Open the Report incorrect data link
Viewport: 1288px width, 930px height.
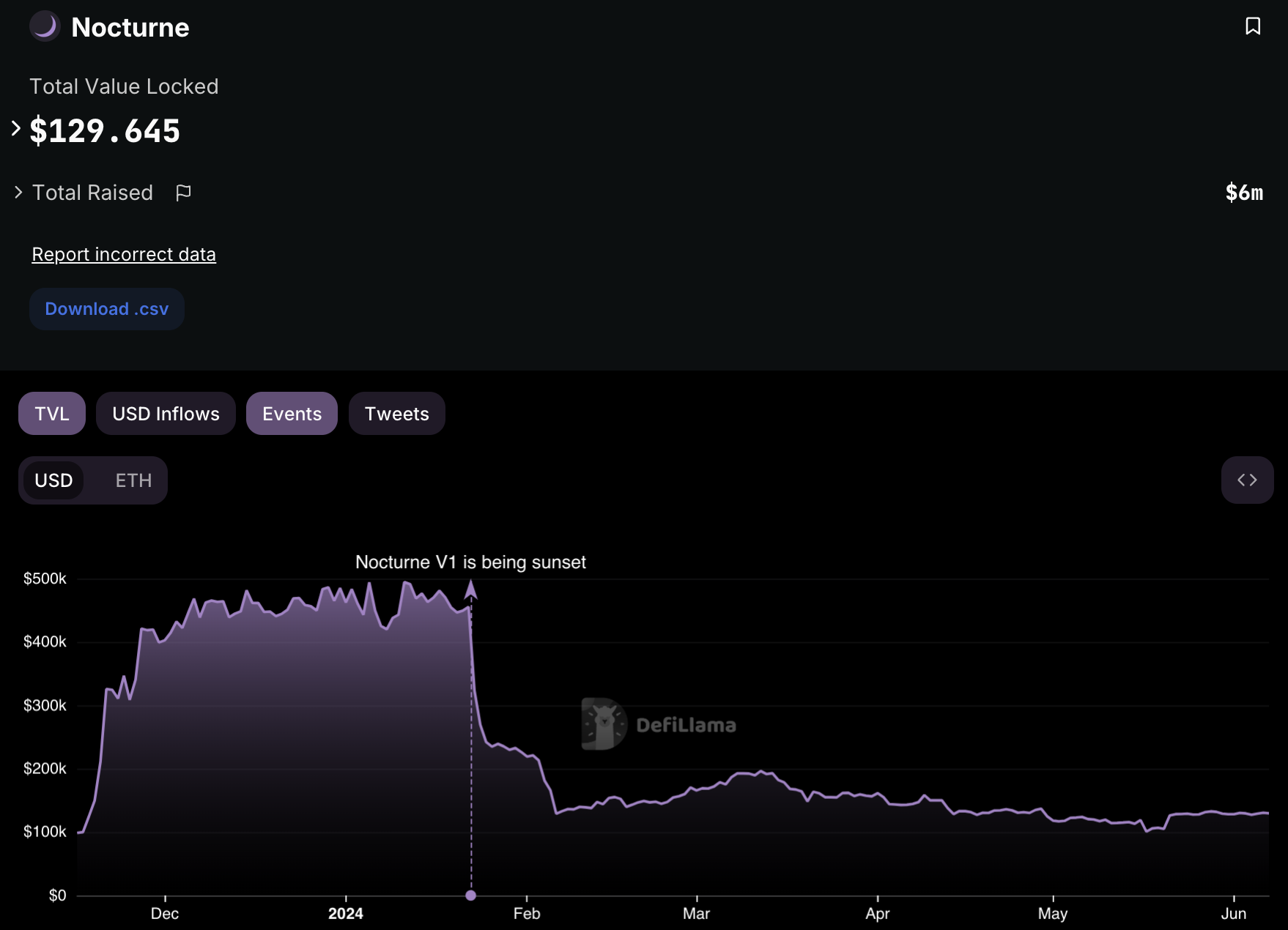click(124, 254)
